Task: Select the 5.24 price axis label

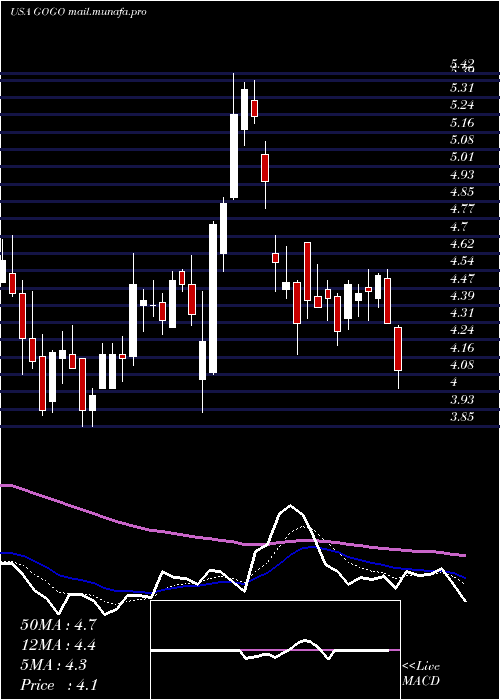Action: click(462, 105)
